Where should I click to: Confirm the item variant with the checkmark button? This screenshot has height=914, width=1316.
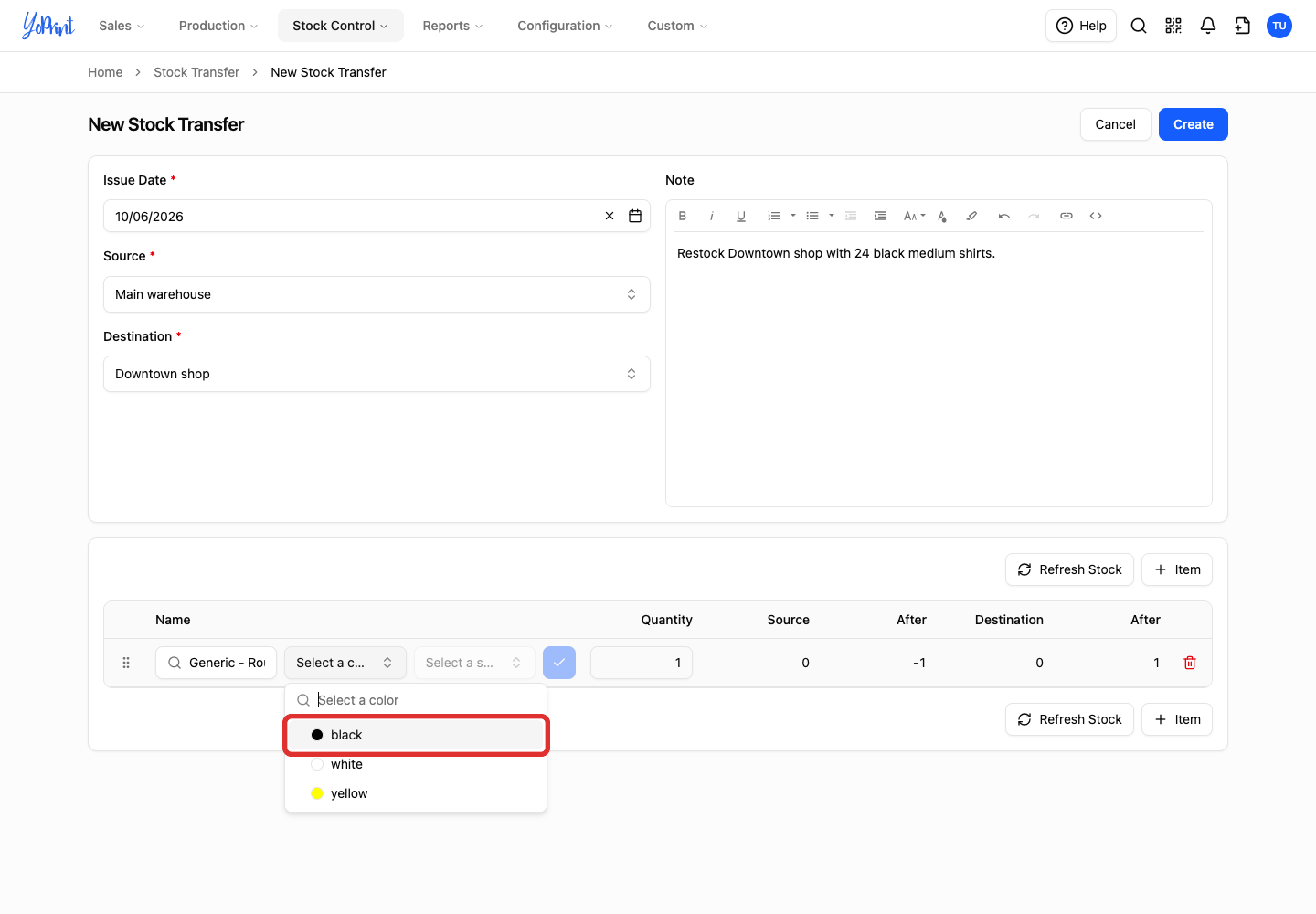[559, 663]
